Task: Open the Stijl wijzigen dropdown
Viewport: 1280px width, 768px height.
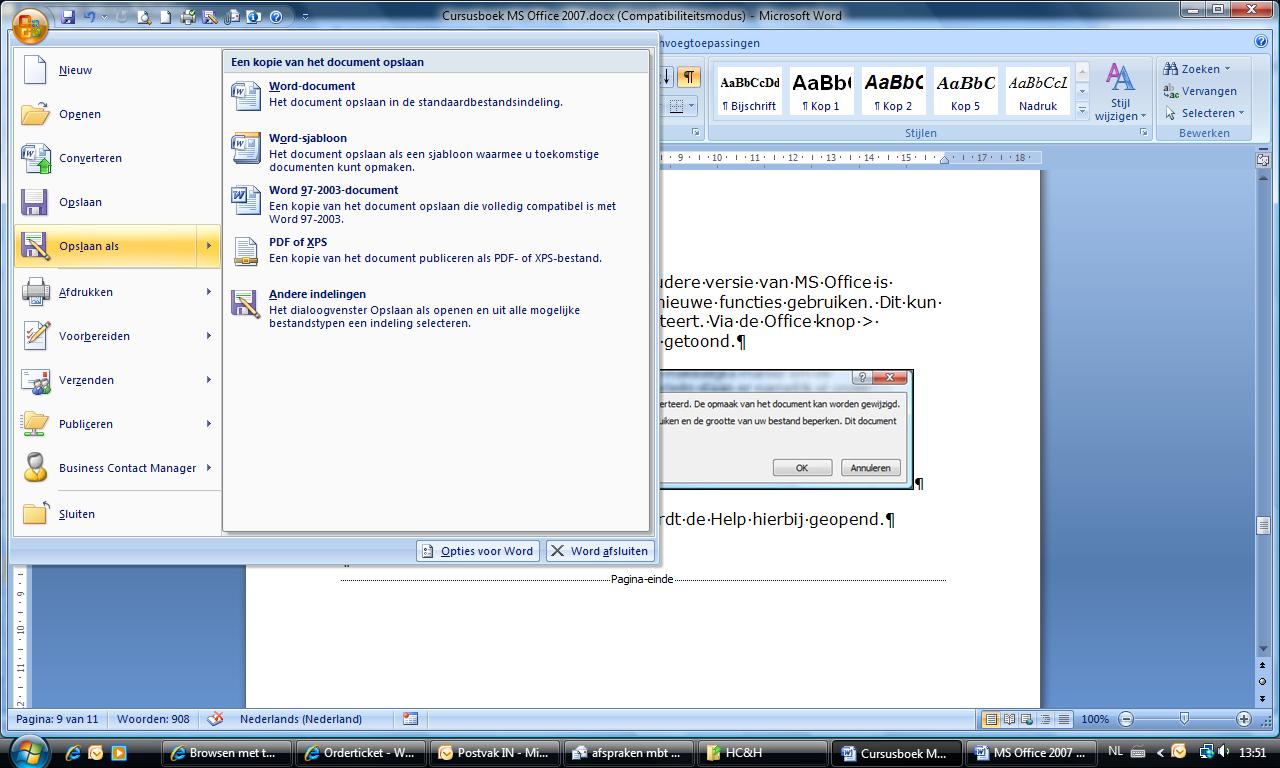Action: [1120, 92]
